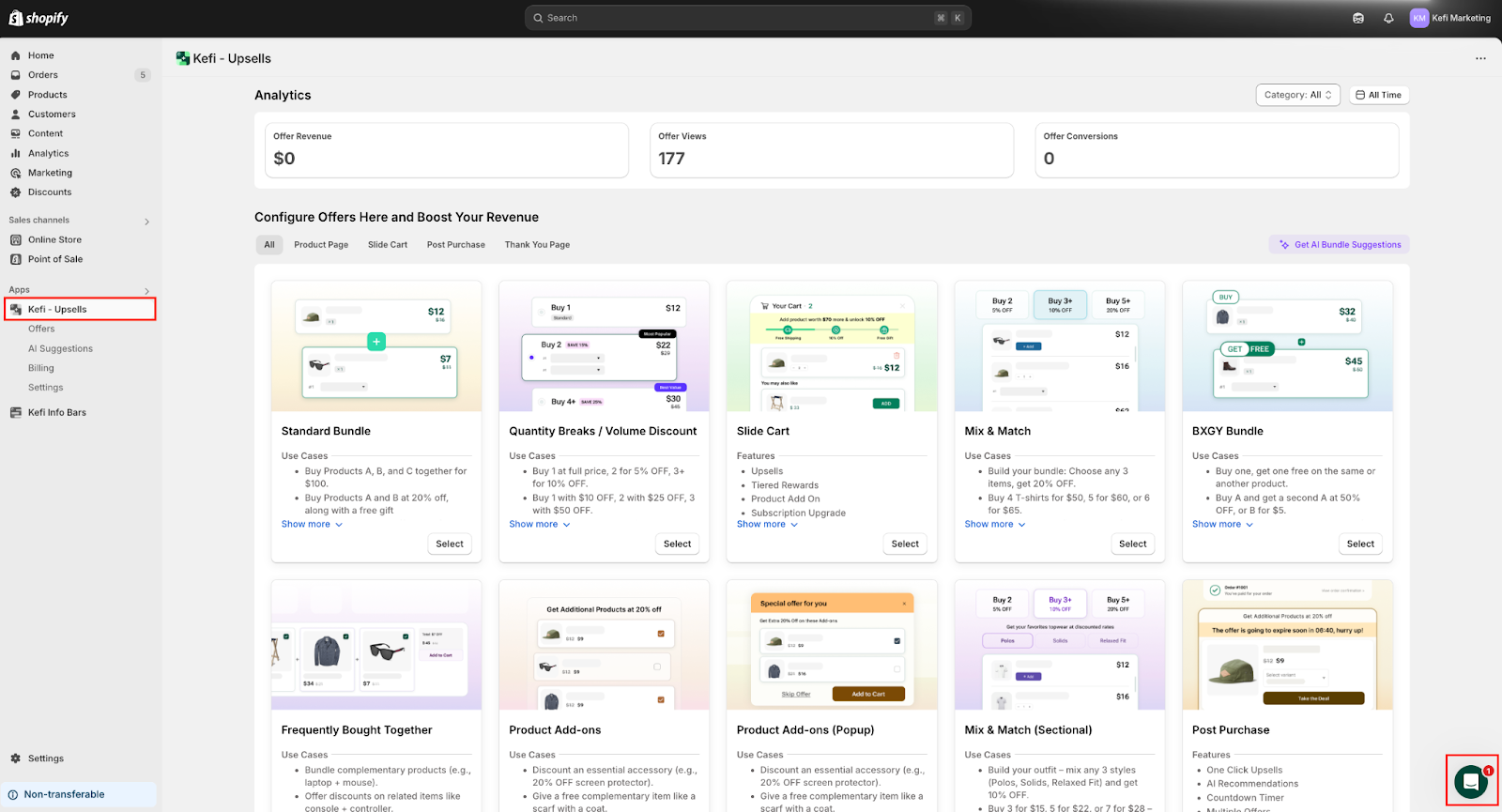The image size is (1502, 812).
Task: Open the notifications bell icon
Action: pos(1388,18)
